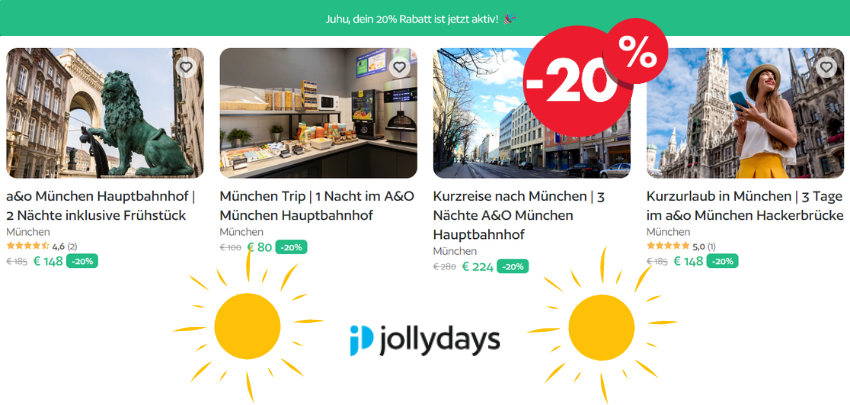Toggle heart on München Trip breakfast offer
The height and width of the screenshot is (405, 850).
[x=400, y=67]
